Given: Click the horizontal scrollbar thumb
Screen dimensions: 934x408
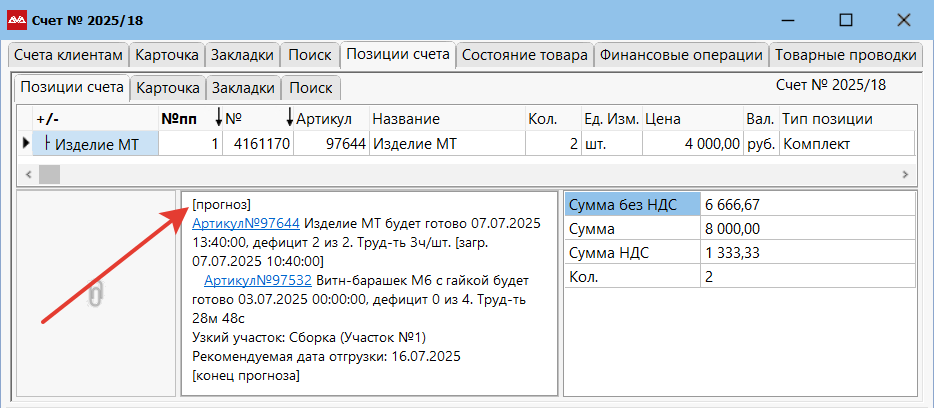Looking at the screenshot, I should click(49, 175).
